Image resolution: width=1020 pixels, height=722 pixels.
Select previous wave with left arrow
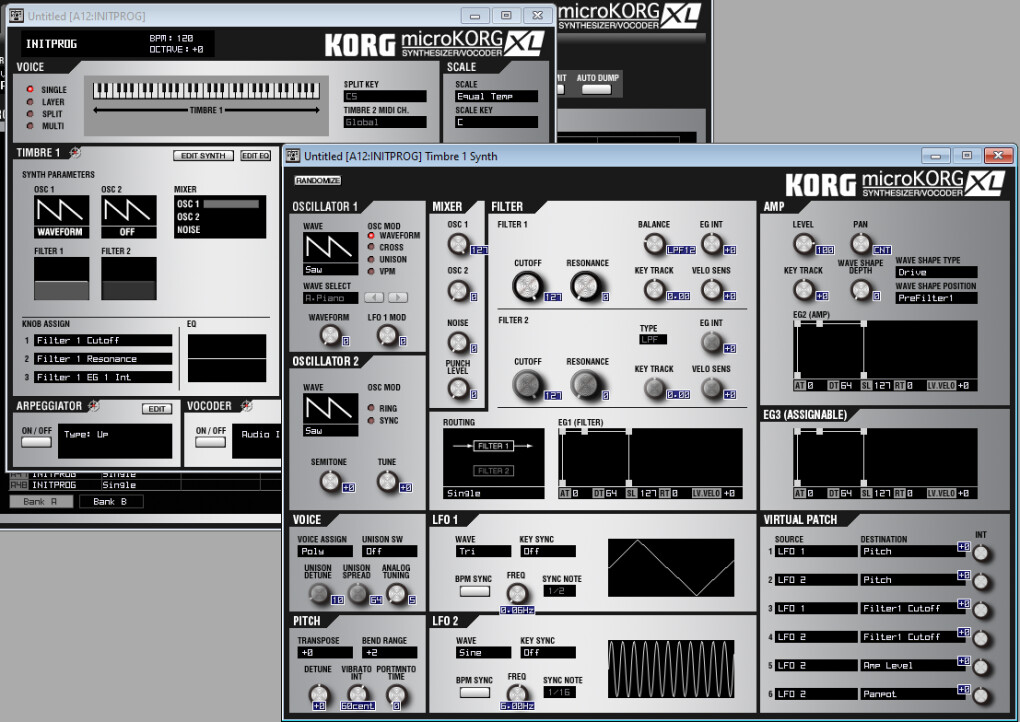pos(373,297)
